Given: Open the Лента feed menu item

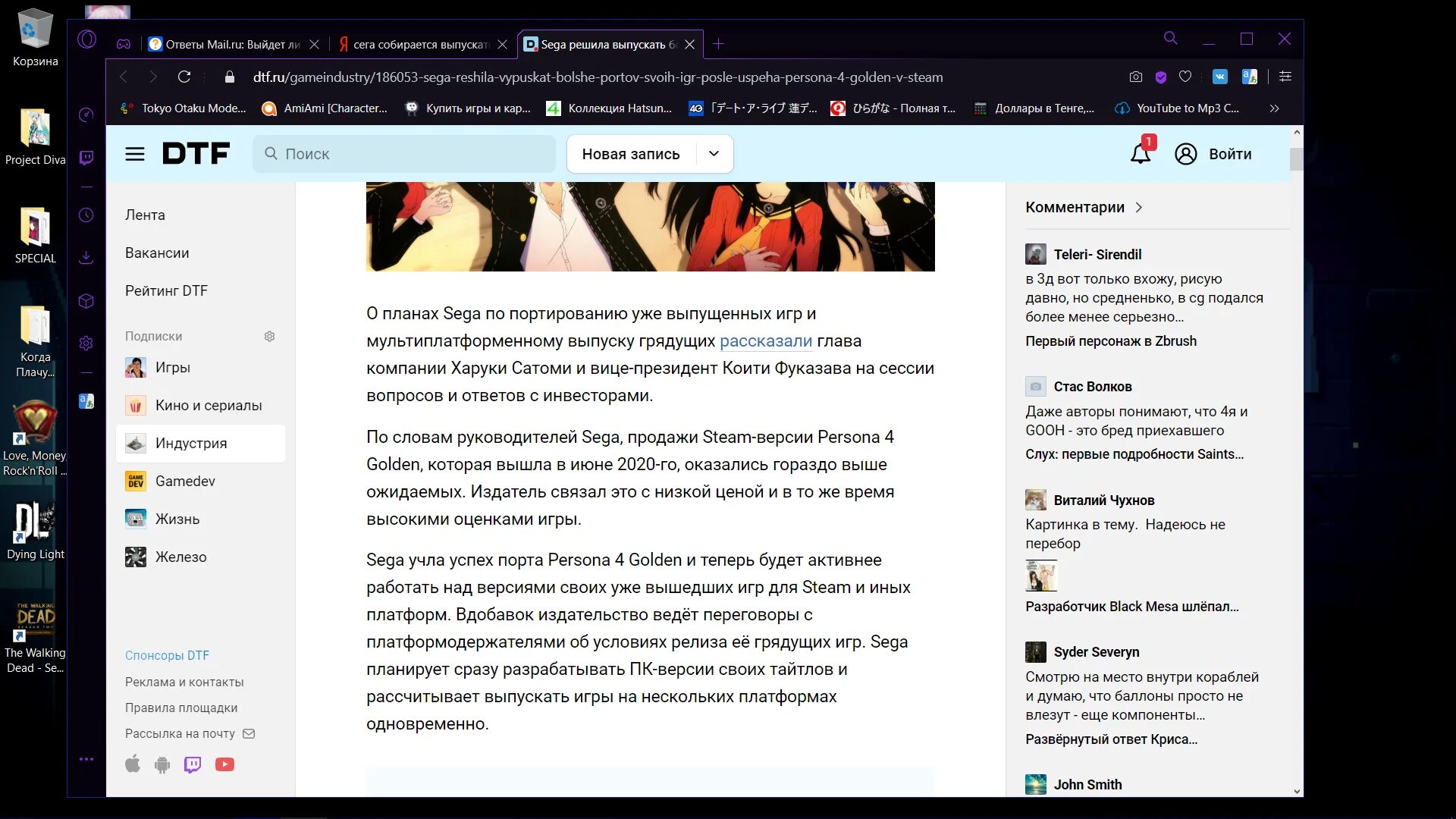Looking at the screenshot, I should point(145,215).
